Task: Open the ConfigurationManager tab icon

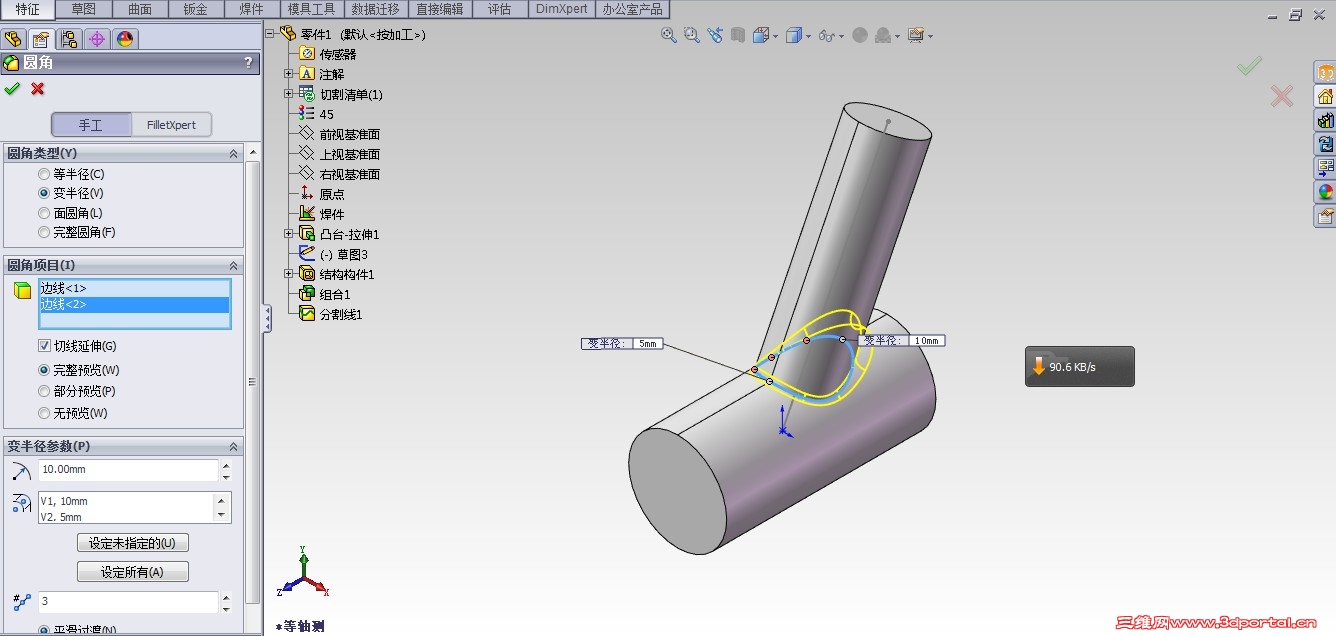Action: click(69, 39)
